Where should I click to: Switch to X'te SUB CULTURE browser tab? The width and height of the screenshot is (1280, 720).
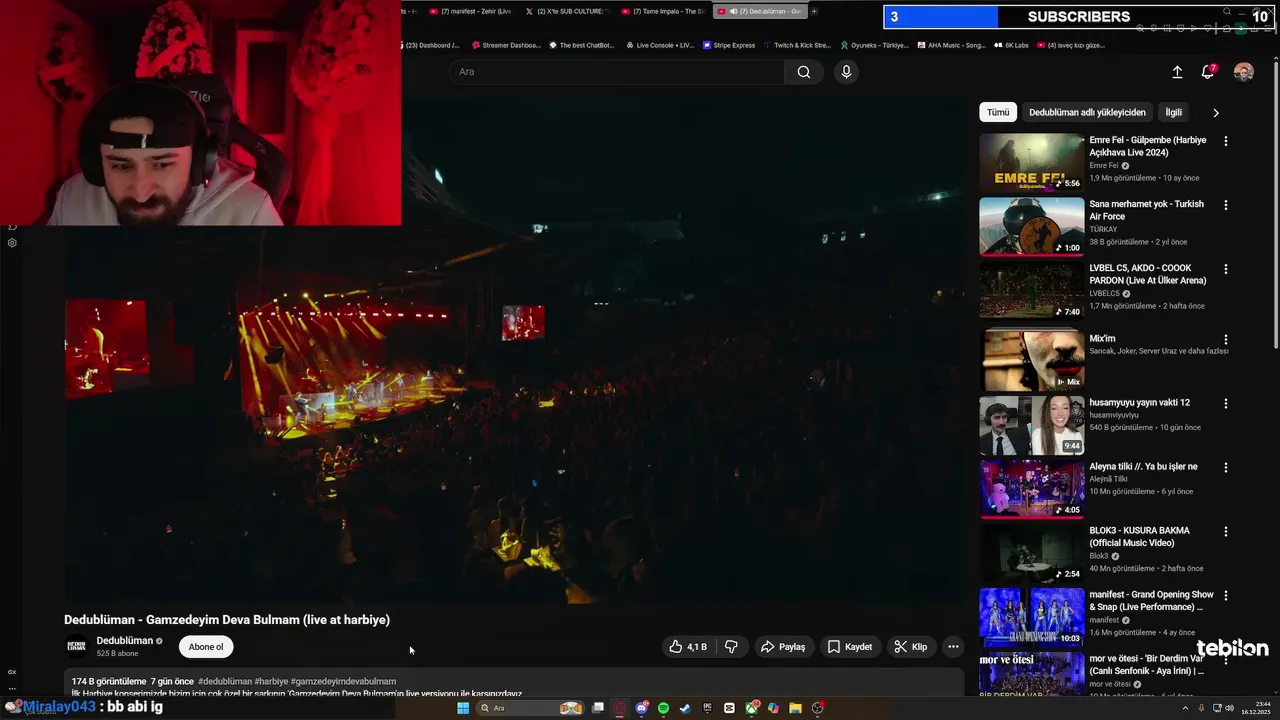point(567,11)
